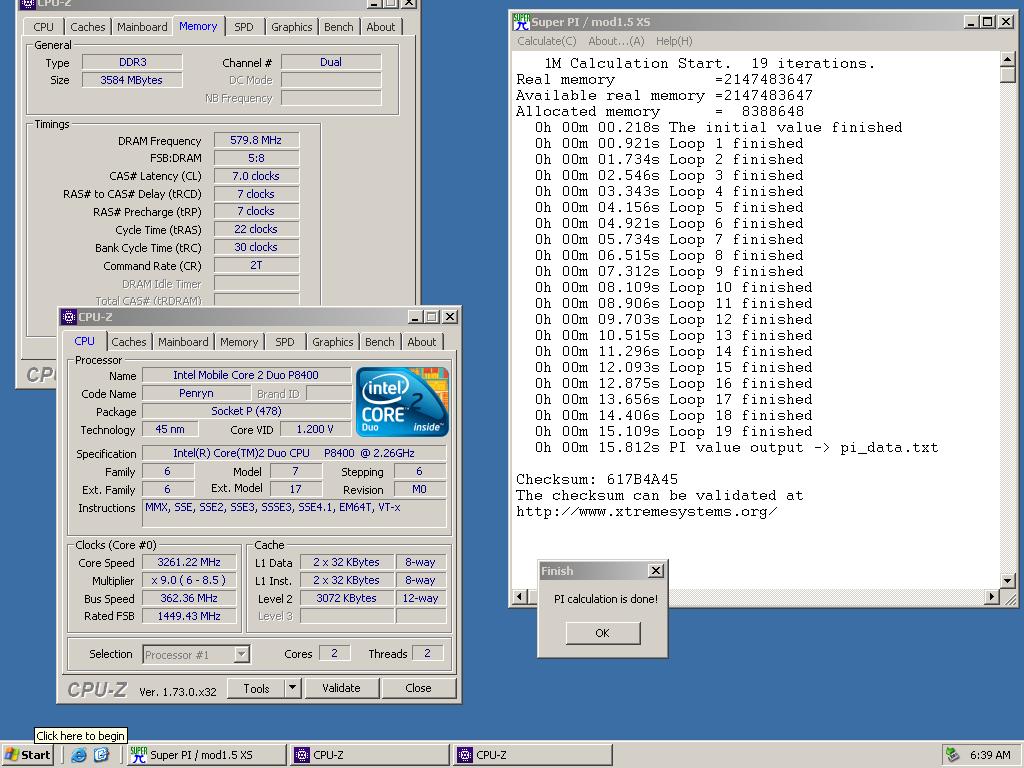Activate first CPU-Z taskbar button

[369, 755]
